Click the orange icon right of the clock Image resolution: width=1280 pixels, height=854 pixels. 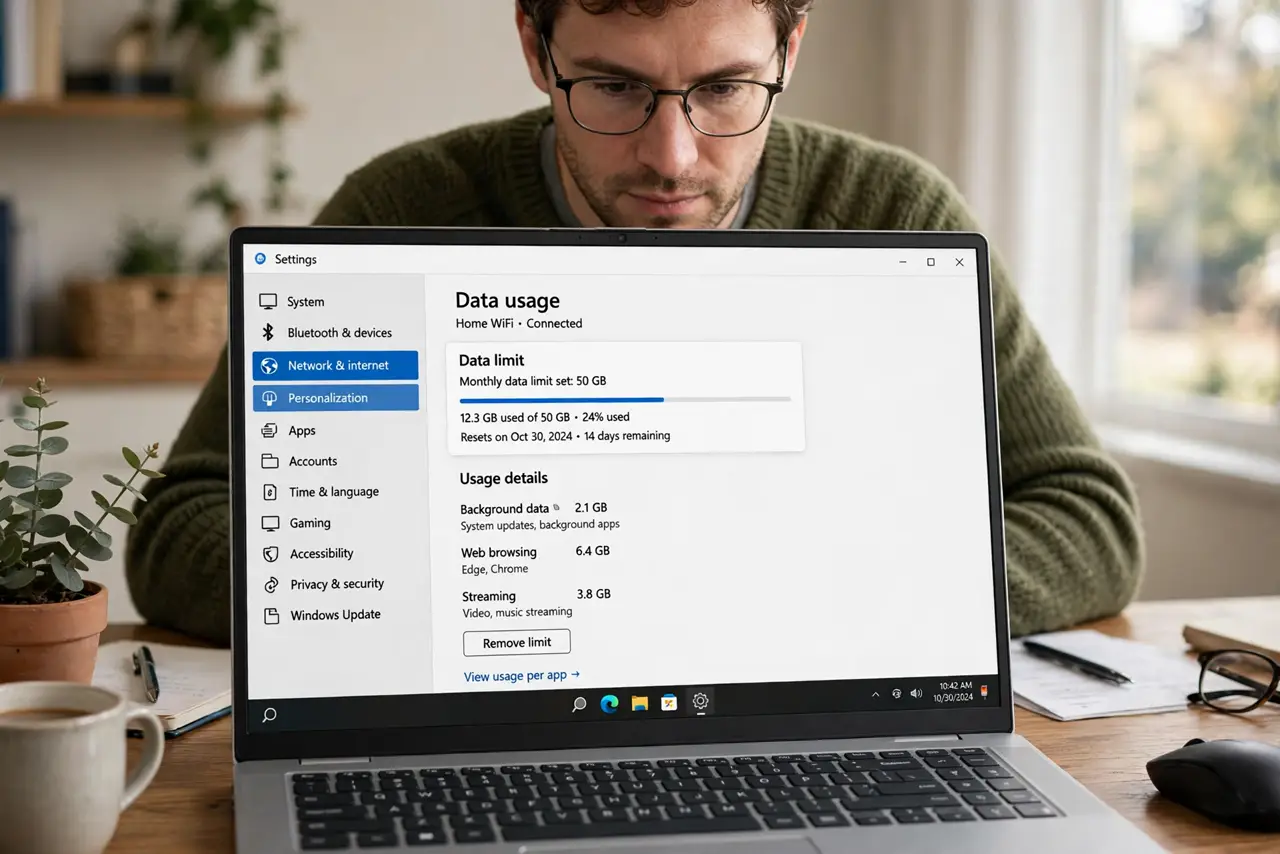pyautogui.click(x=984, y=691)
